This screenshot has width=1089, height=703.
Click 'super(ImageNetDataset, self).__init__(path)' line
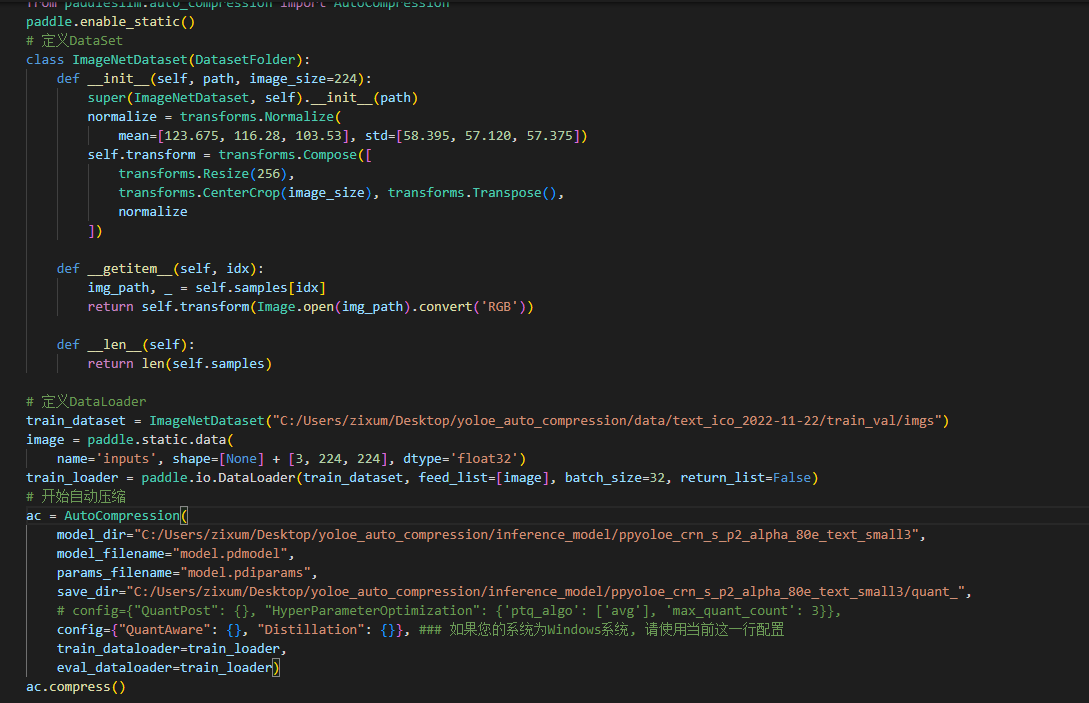(x=253, y=98)
